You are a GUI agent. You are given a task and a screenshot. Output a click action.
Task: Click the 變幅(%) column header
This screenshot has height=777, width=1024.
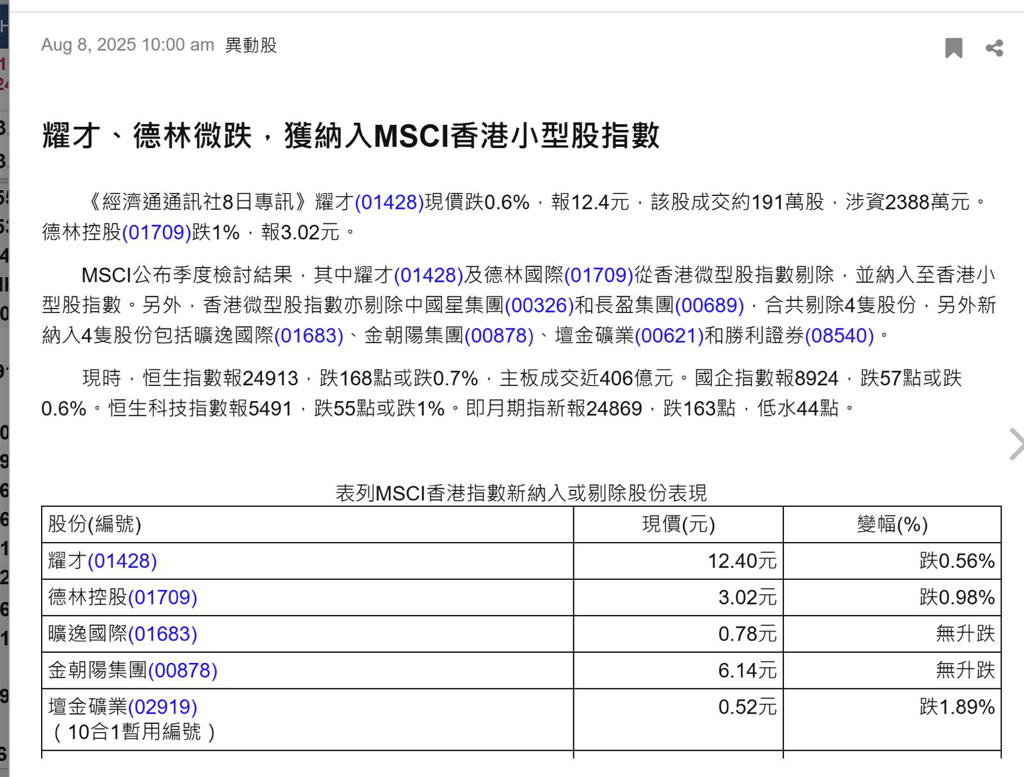(x=892, y=524)
